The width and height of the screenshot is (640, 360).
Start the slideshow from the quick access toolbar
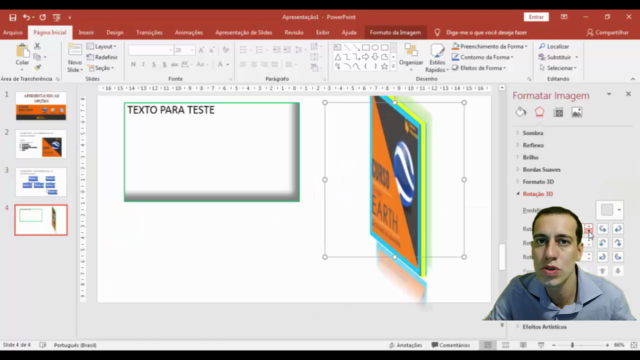tap(56, 17)
